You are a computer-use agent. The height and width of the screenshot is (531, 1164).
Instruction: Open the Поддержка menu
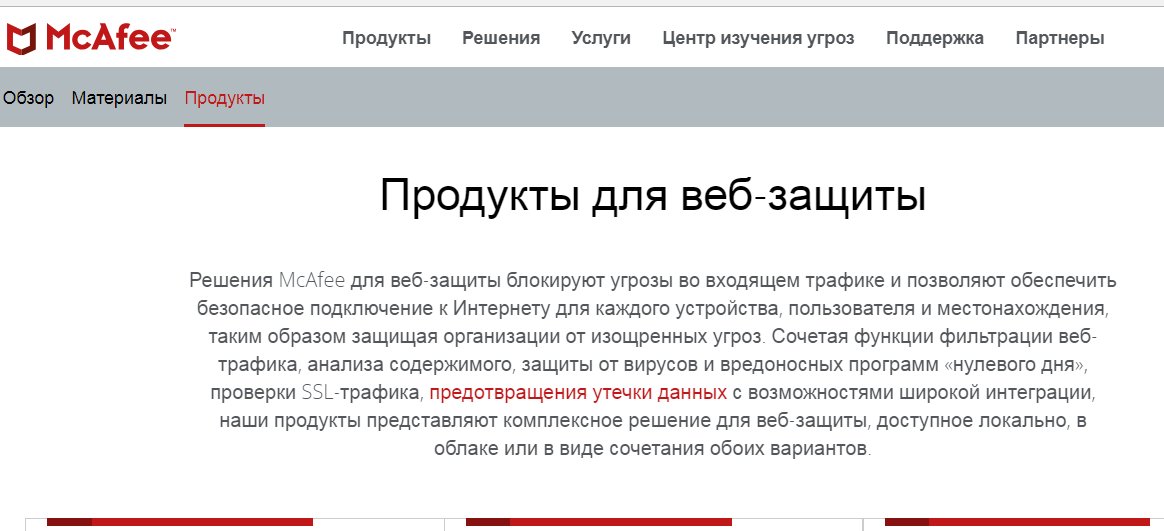[x=935, y=39]
